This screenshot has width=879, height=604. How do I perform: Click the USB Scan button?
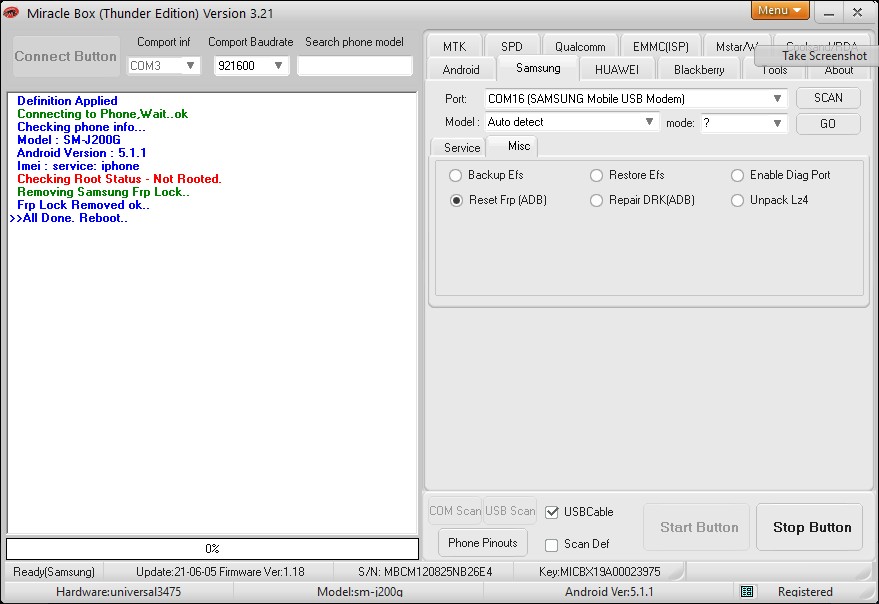510,511
